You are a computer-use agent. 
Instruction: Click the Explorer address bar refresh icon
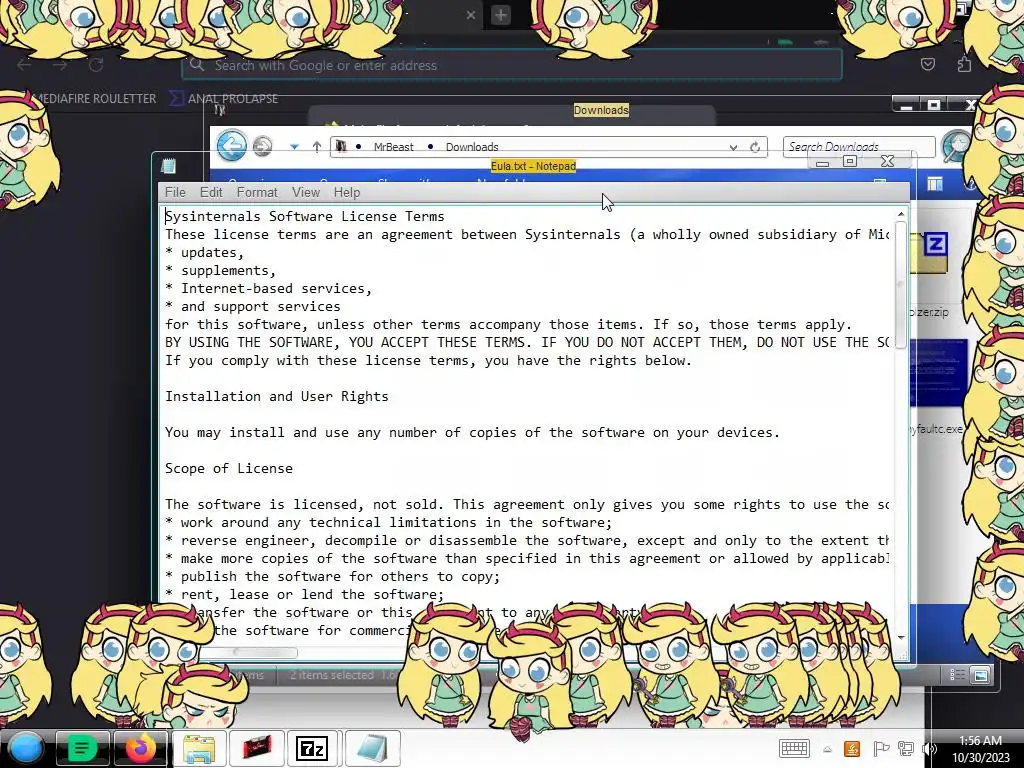point(755,147)
